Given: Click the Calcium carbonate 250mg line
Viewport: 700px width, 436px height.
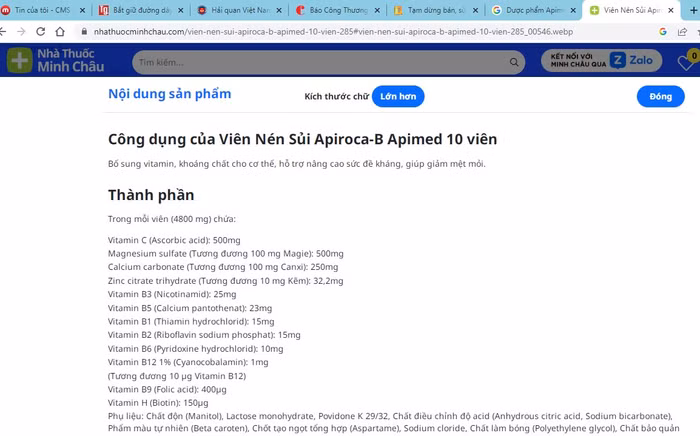Looking at the screenshot, I should coord(223,267).
